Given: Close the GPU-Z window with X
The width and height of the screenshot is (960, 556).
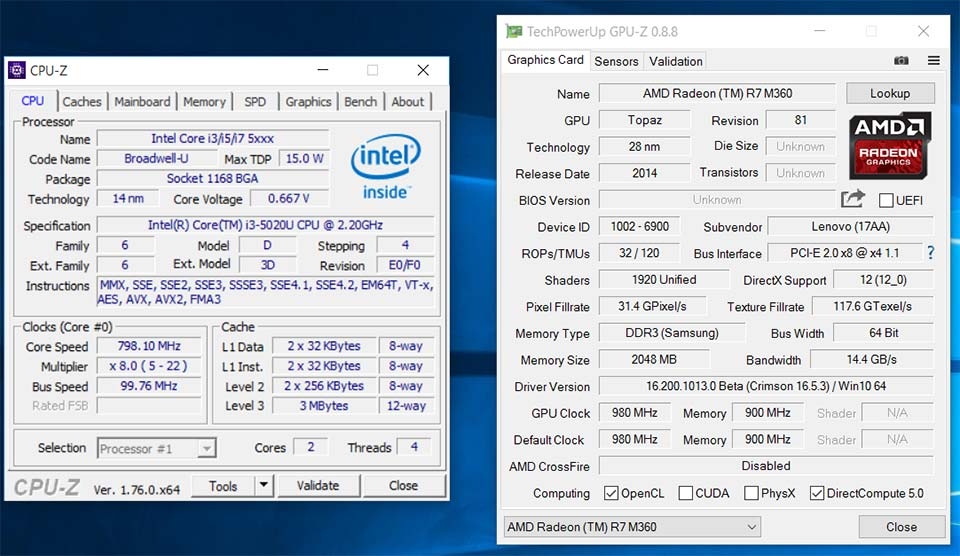Looking at the screenshot, I should (923, 31).
